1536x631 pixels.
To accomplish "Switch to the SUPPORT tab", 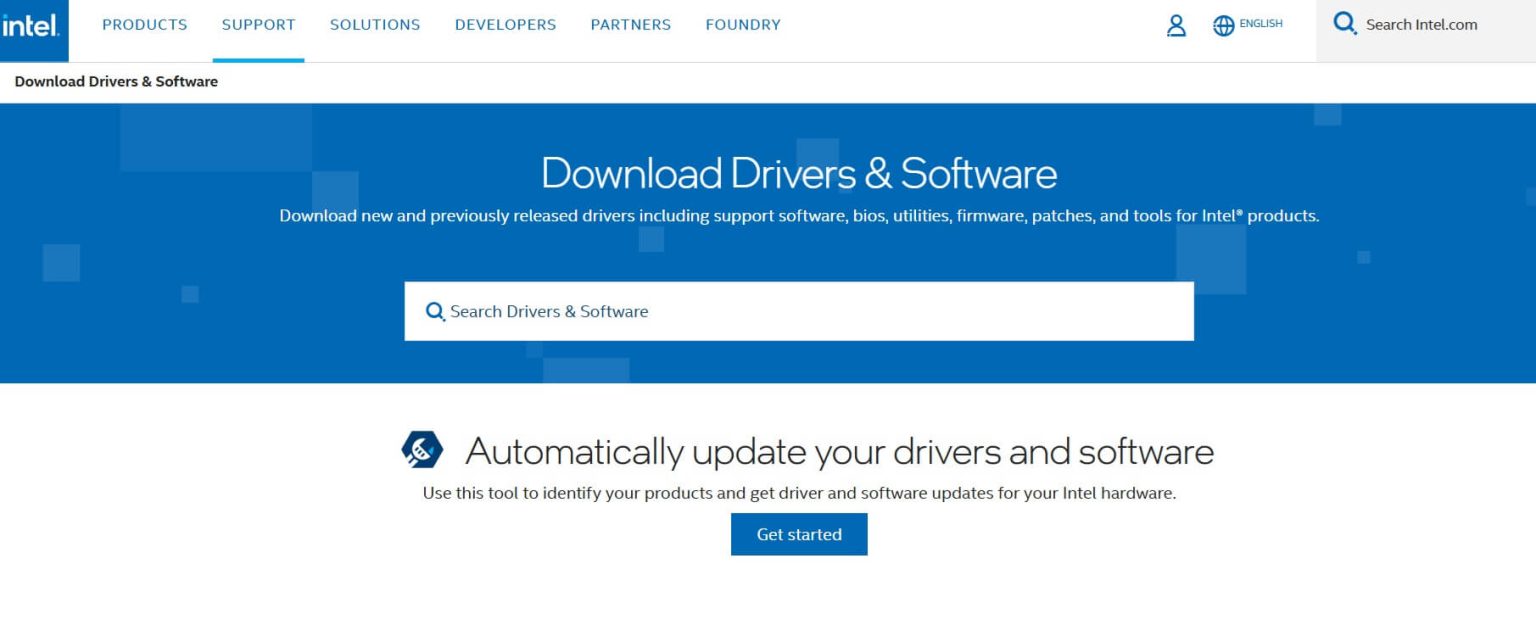I will (x=258, y=25).
